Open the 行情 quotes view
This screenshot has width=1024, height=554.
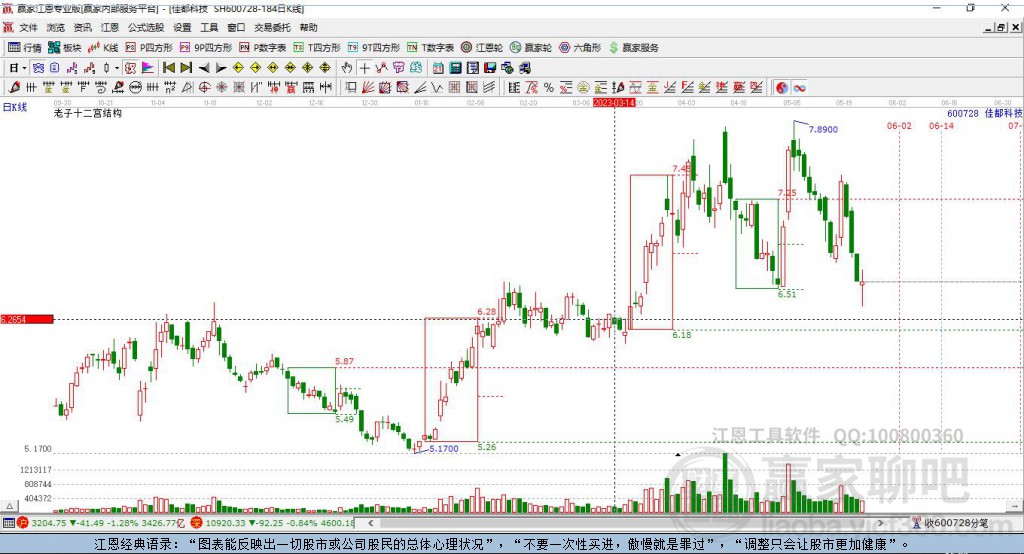(25, 48)
